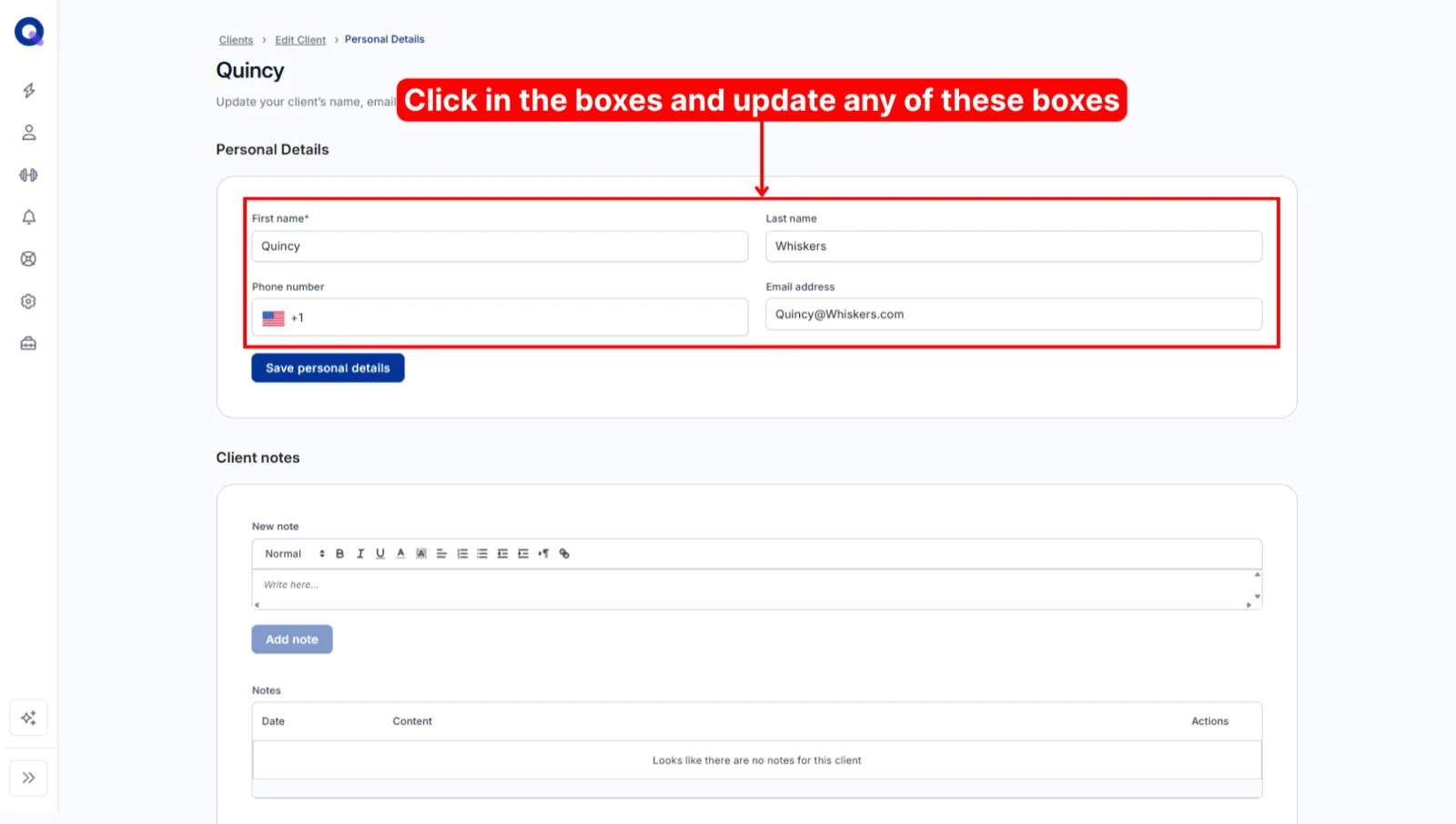
Task: Click note editor scroll right arrow
Action: pyautogui.click(x=1249, y=605)
